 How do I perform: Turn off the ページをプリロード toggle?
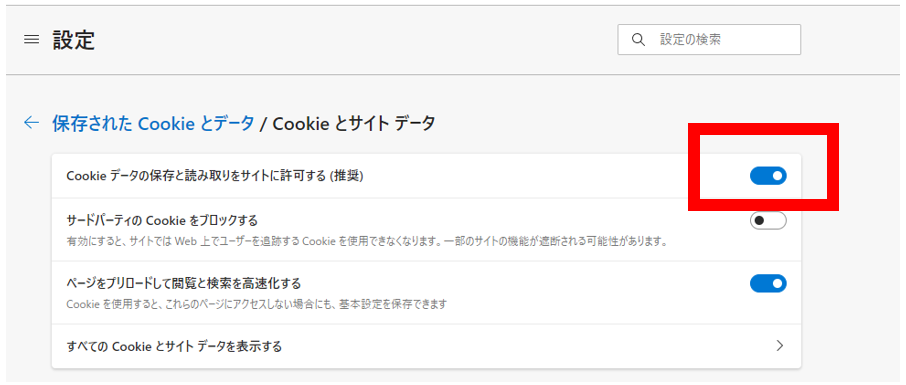tap(768, 283)
